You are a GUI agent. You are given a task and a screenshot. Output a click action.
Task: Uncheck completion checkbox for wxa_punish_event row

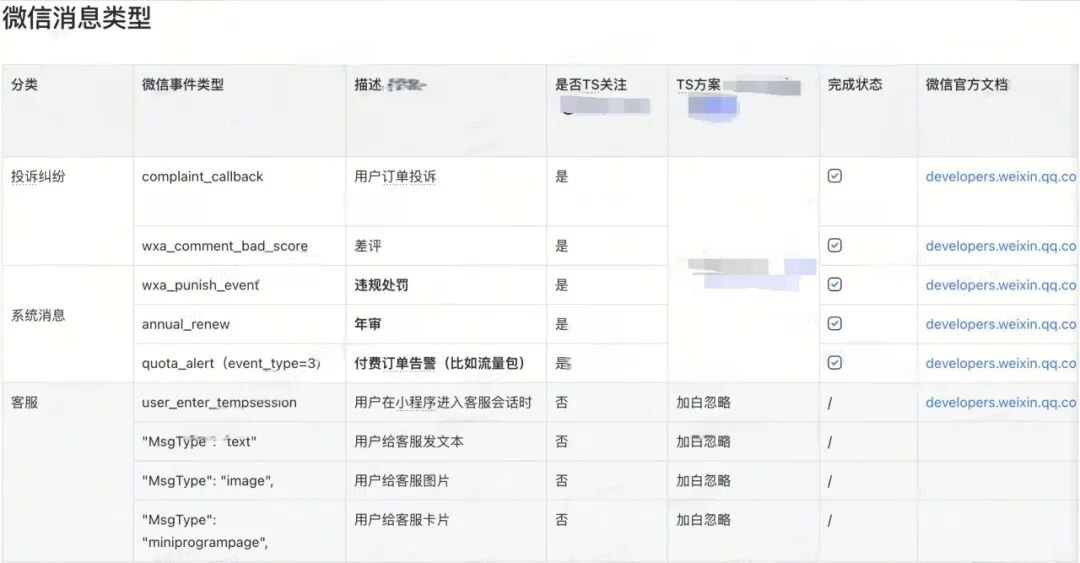[834, 285]
